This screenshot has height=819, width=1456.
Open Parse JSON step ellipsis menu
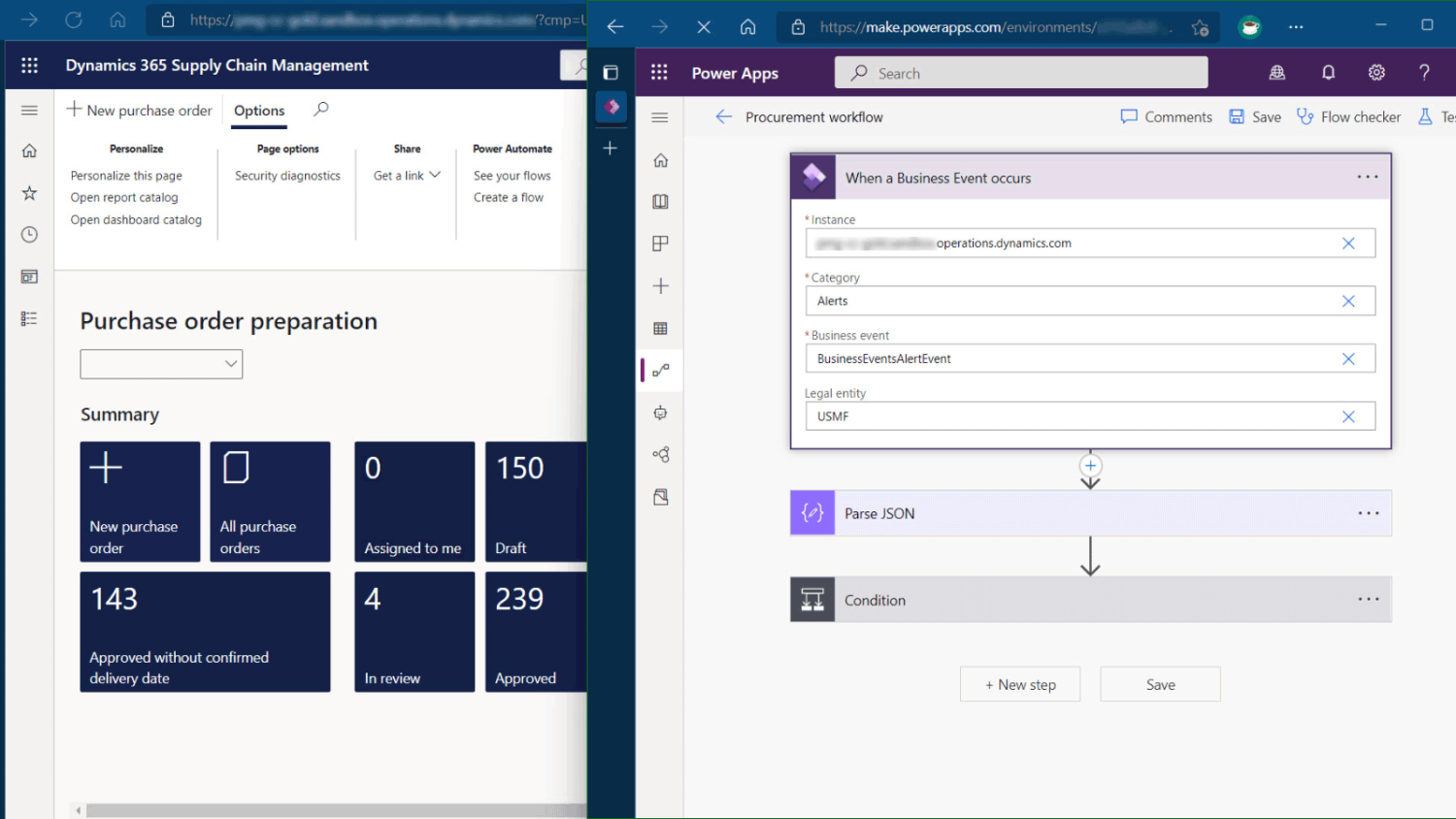tap(1368, 513)
